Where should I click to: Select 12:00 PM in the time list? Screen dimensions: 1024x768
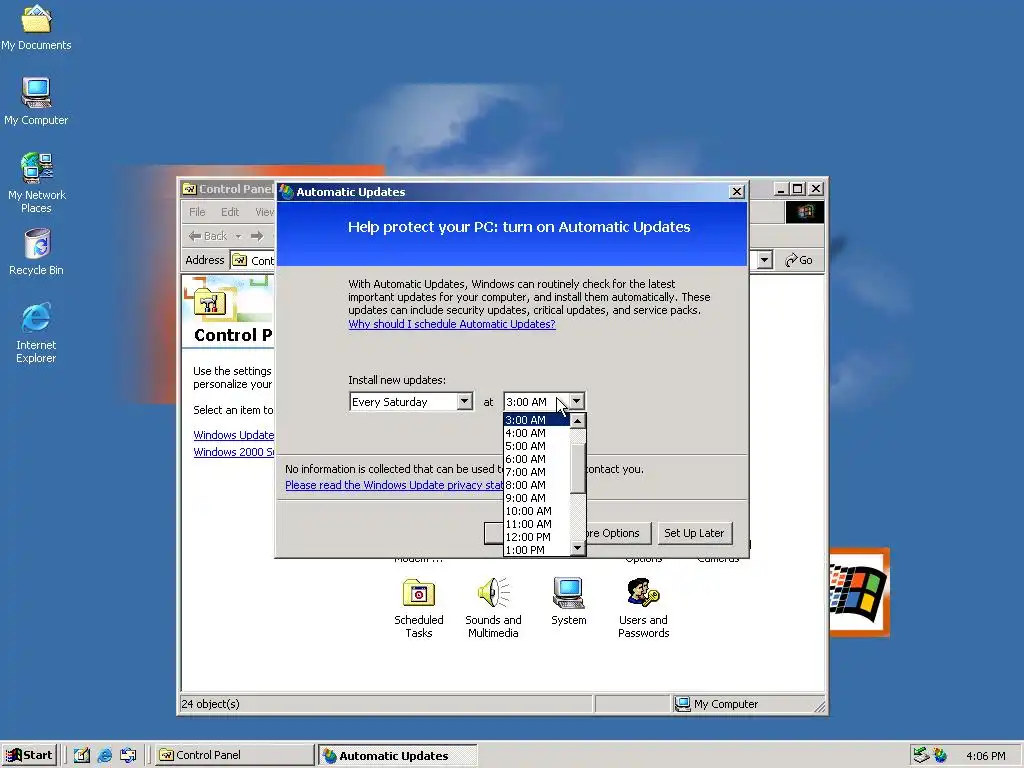(536, 537)
